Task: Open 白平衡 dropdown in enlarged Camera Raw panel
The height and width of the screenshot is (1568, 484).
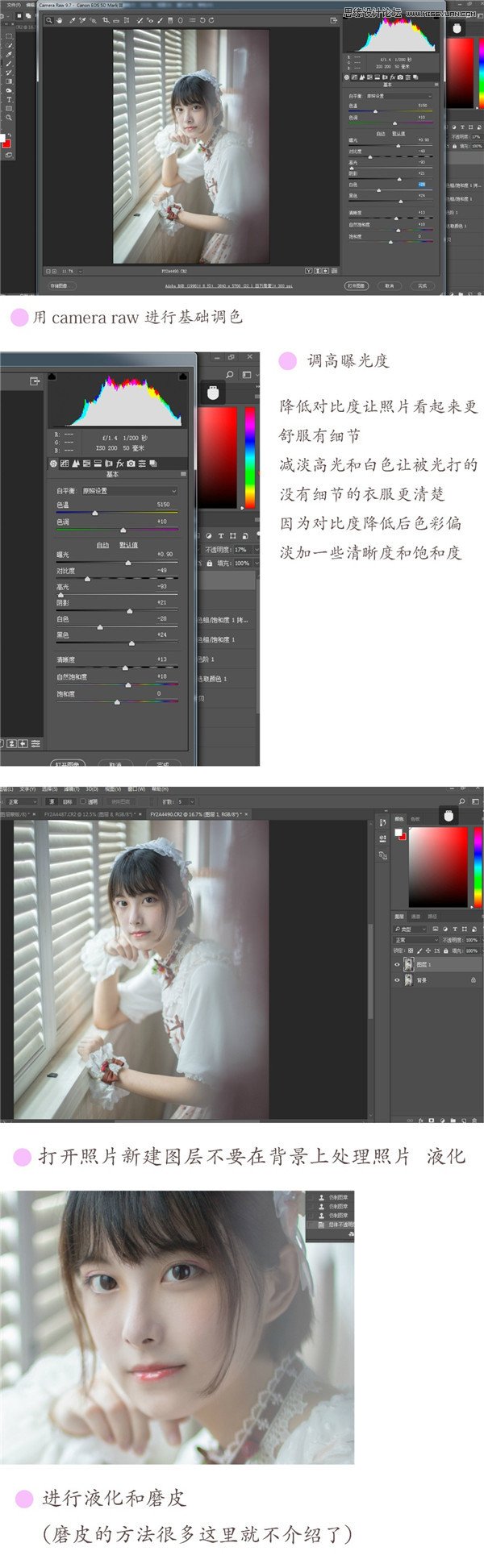Action: (x=129, y=490)
